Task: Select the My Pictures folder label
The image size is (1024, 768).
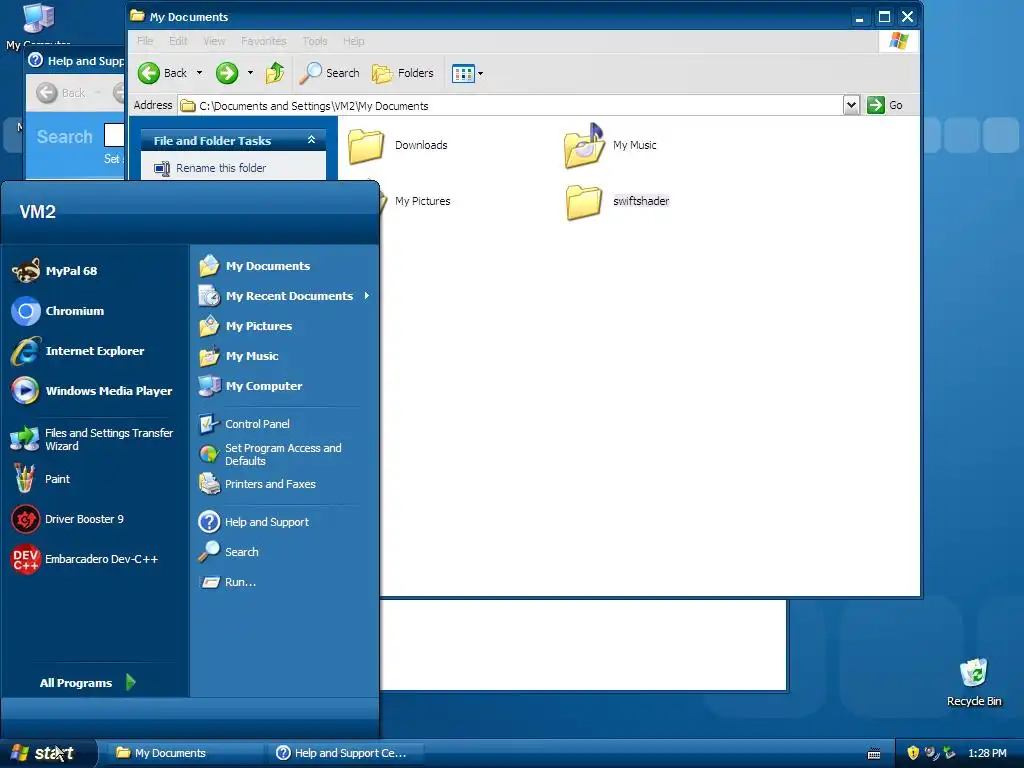Action: coord(423,201)
